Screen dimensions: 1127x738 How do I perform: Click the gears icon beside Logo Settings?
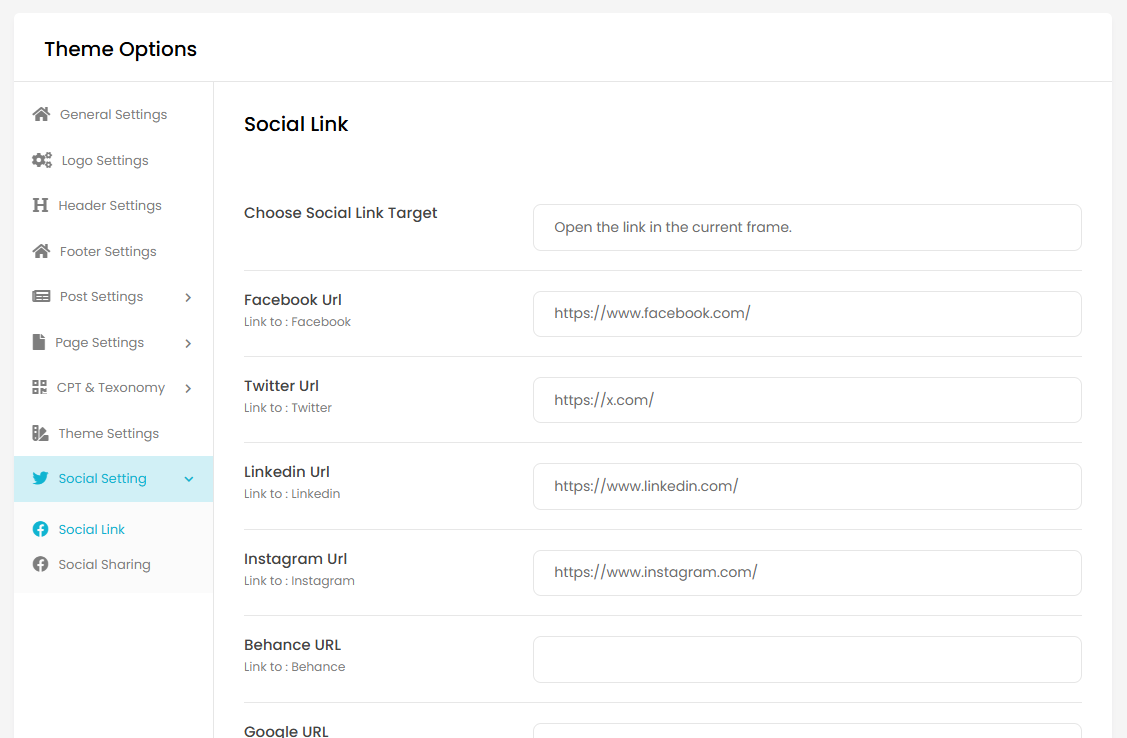point(42,160)
